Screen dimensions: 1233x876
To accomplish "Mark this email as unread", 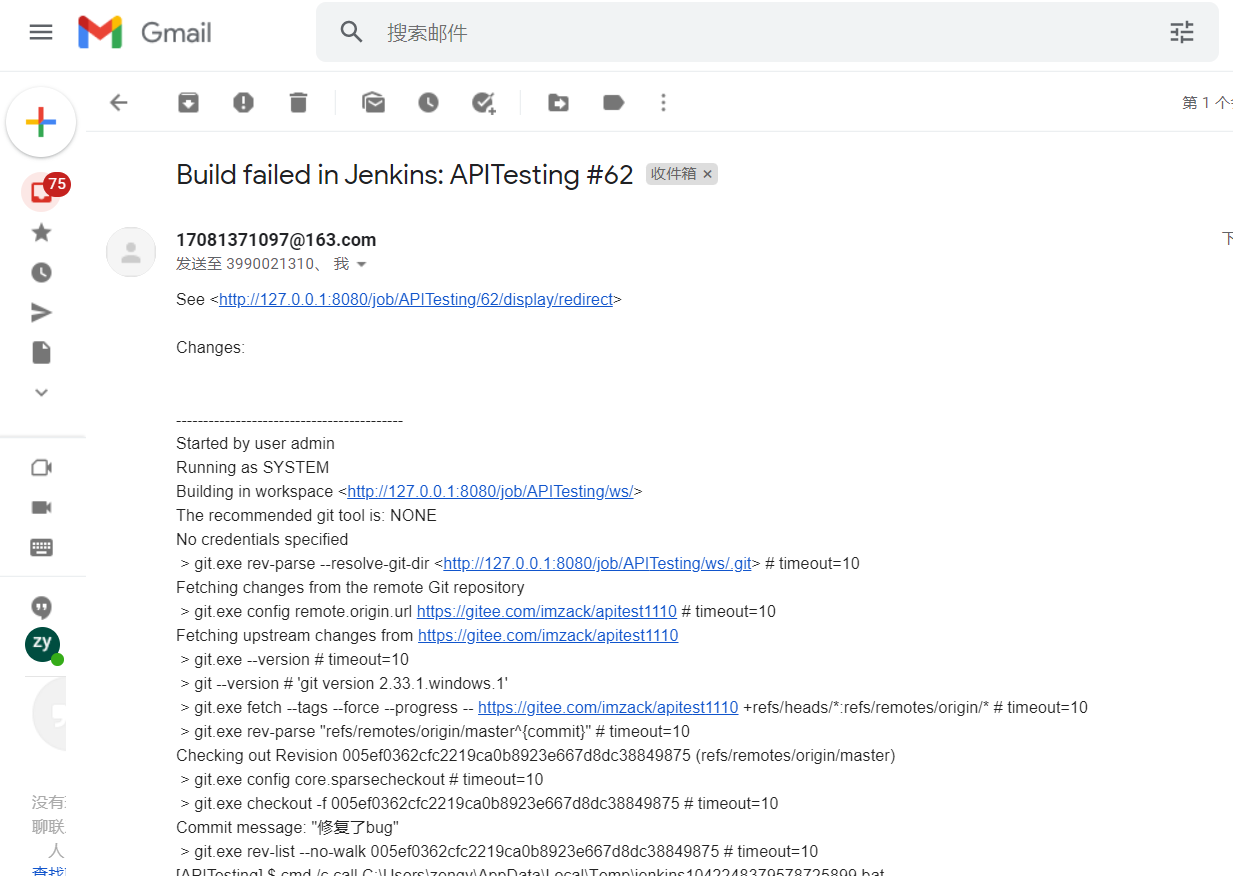I will pos(374,102).
